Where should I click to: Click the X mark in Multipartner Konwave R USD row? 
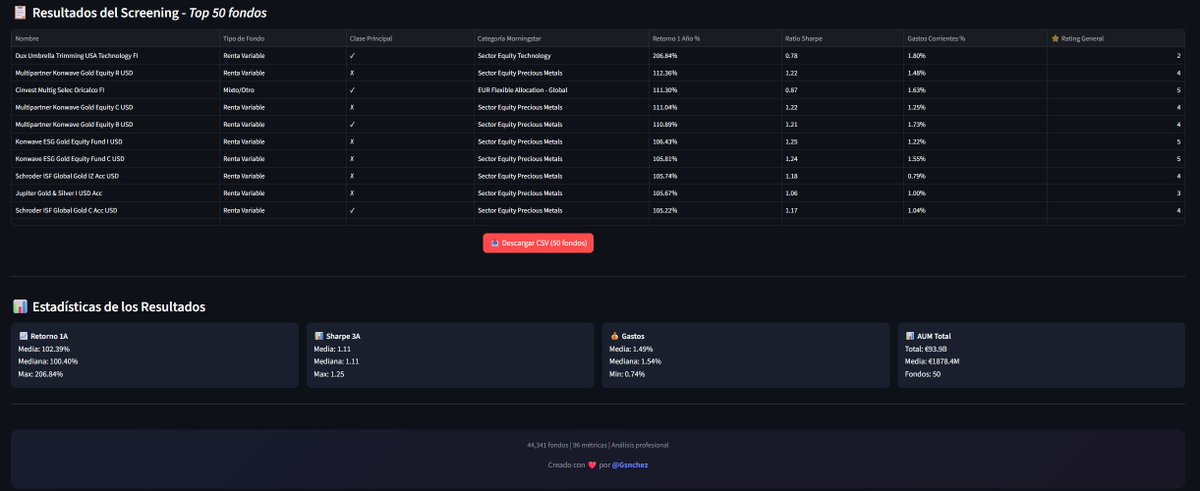click(x=352, y=73)
